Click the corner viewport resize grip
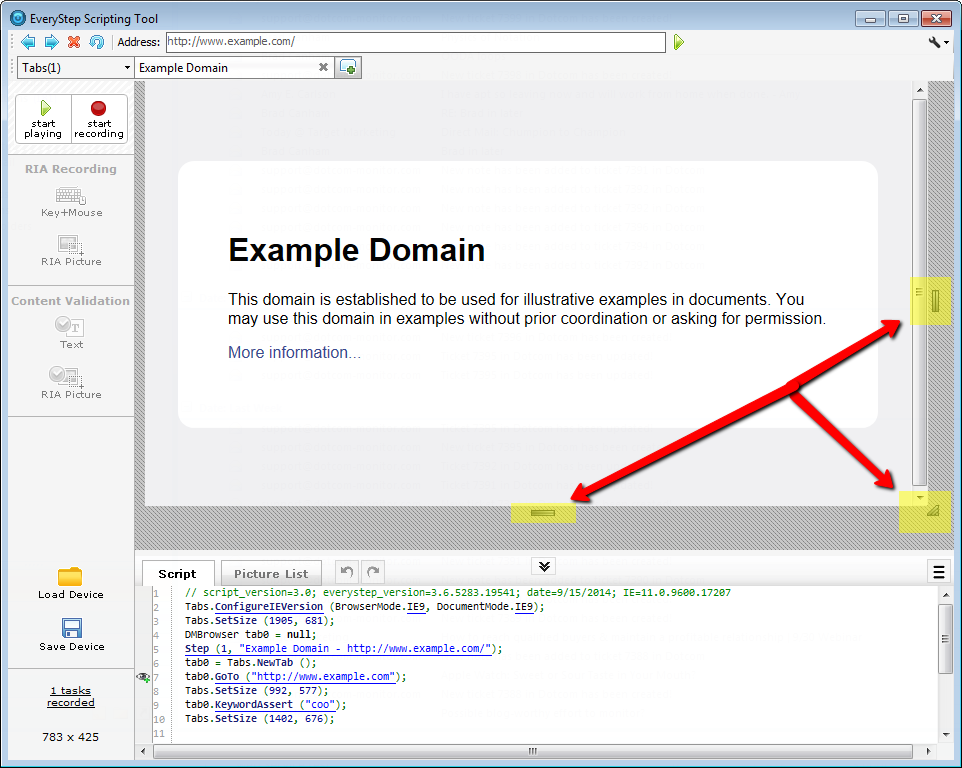Viewport: 962px width, 768px height. tap(933, 510)
